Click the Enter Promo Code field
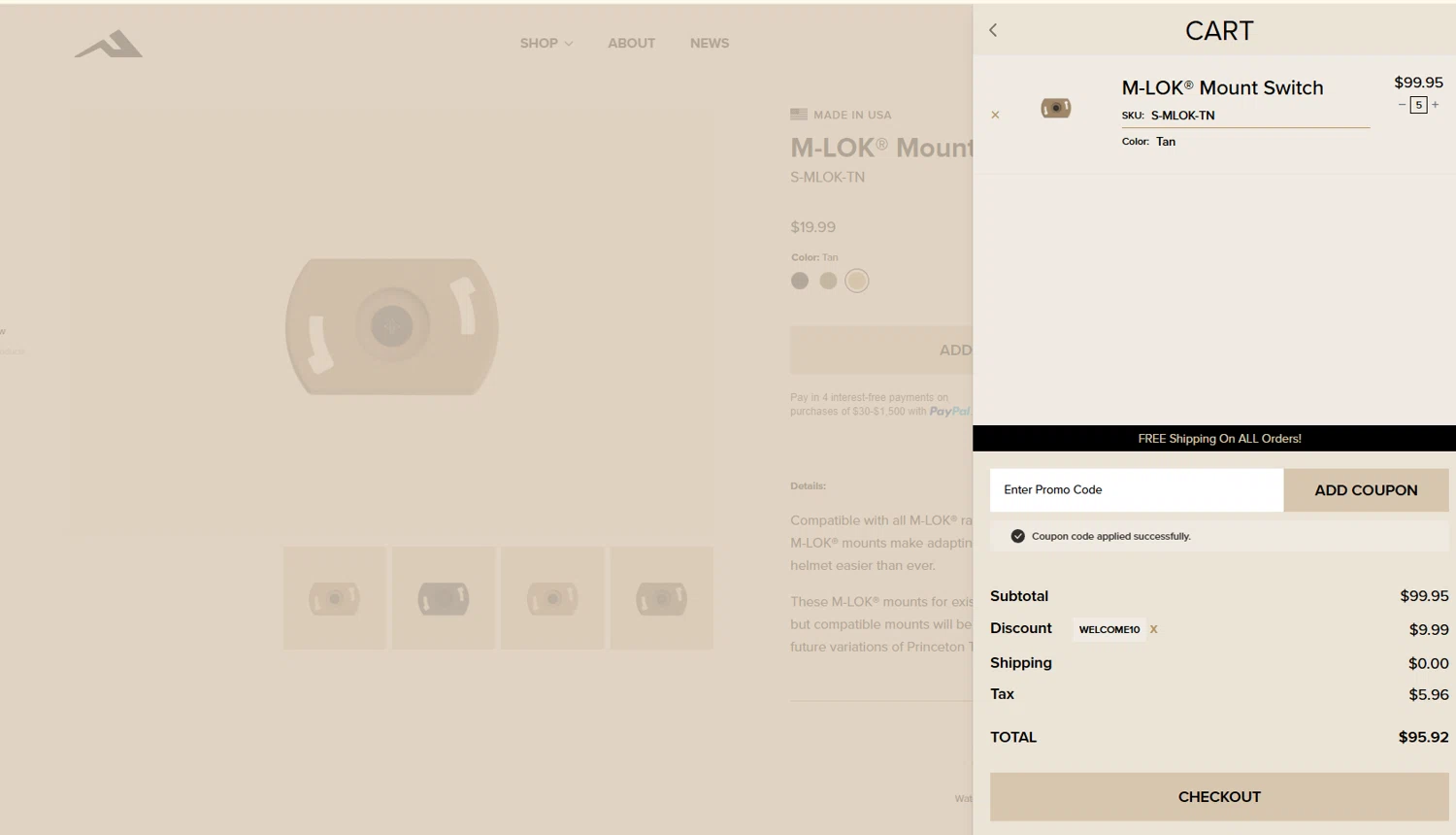The image size is (1456, 835). coord(1137,490)
